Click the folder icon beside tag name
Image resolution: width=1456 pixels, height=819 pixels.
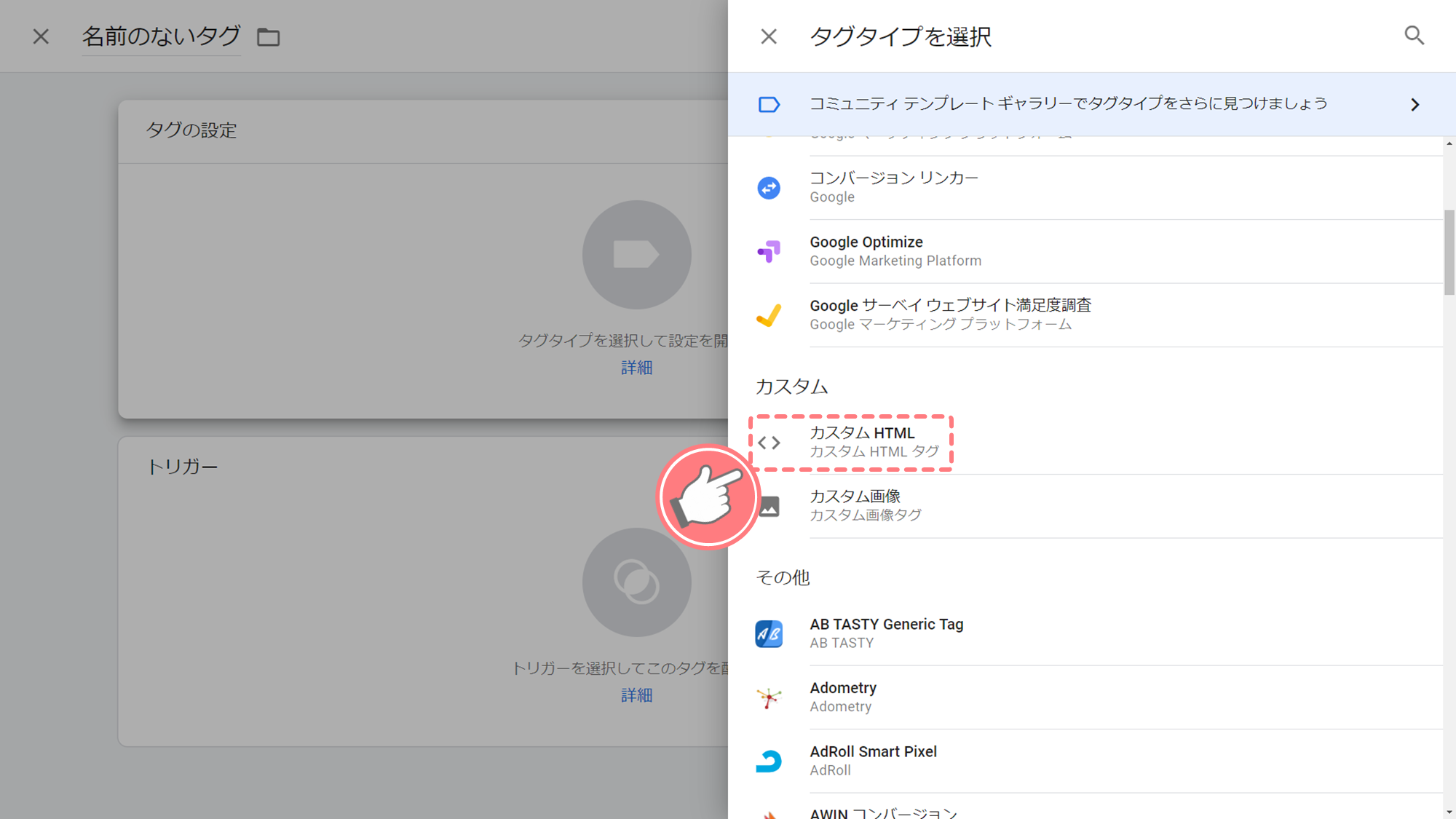click(x=269, y=37)
